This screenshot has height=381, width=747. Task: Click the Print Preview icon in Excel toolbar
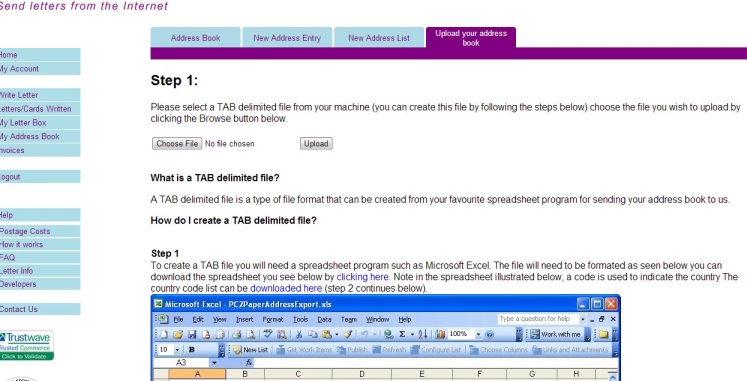click(x=251, y=334)
